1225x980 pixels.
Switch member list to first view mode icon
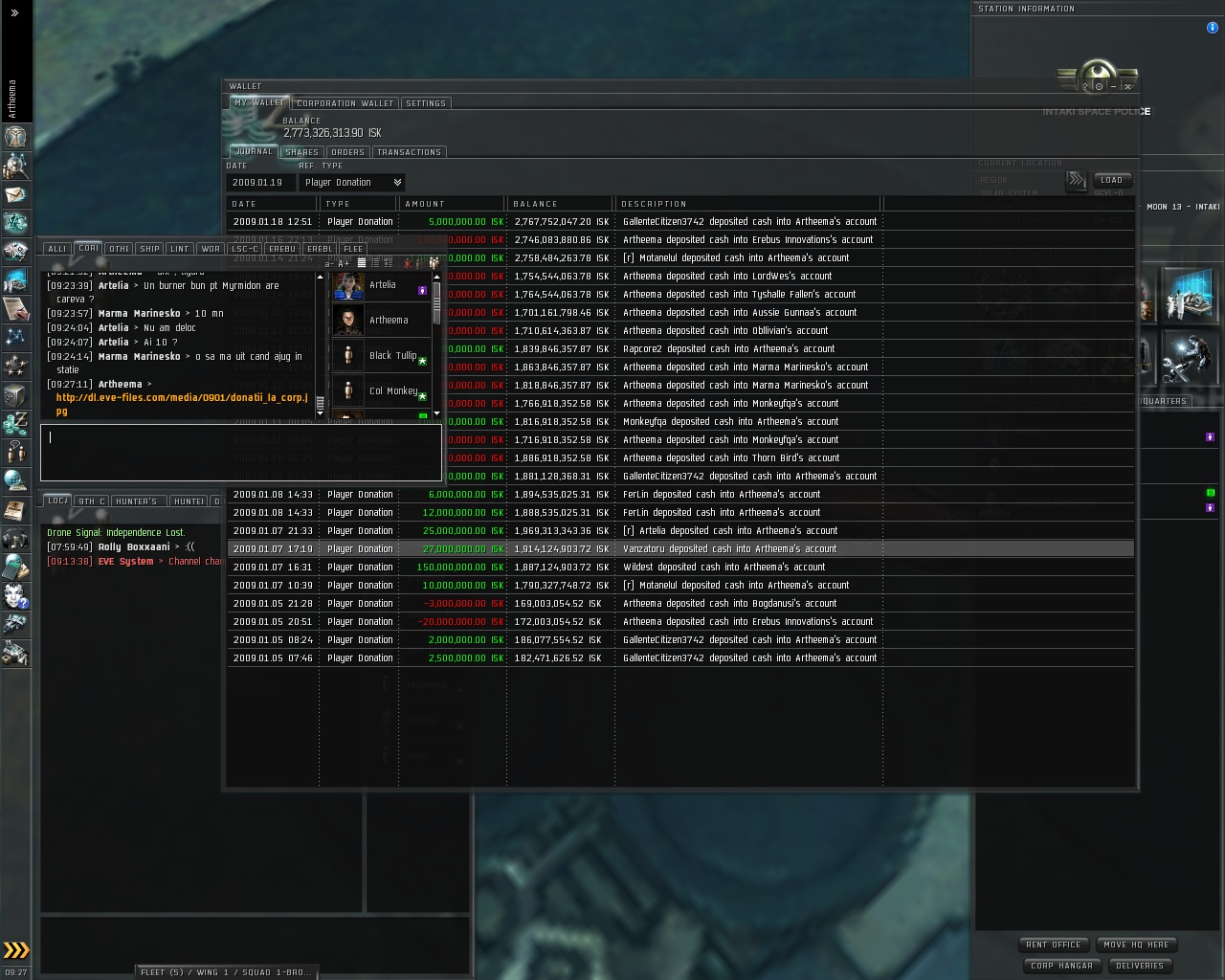pos(361,262)
